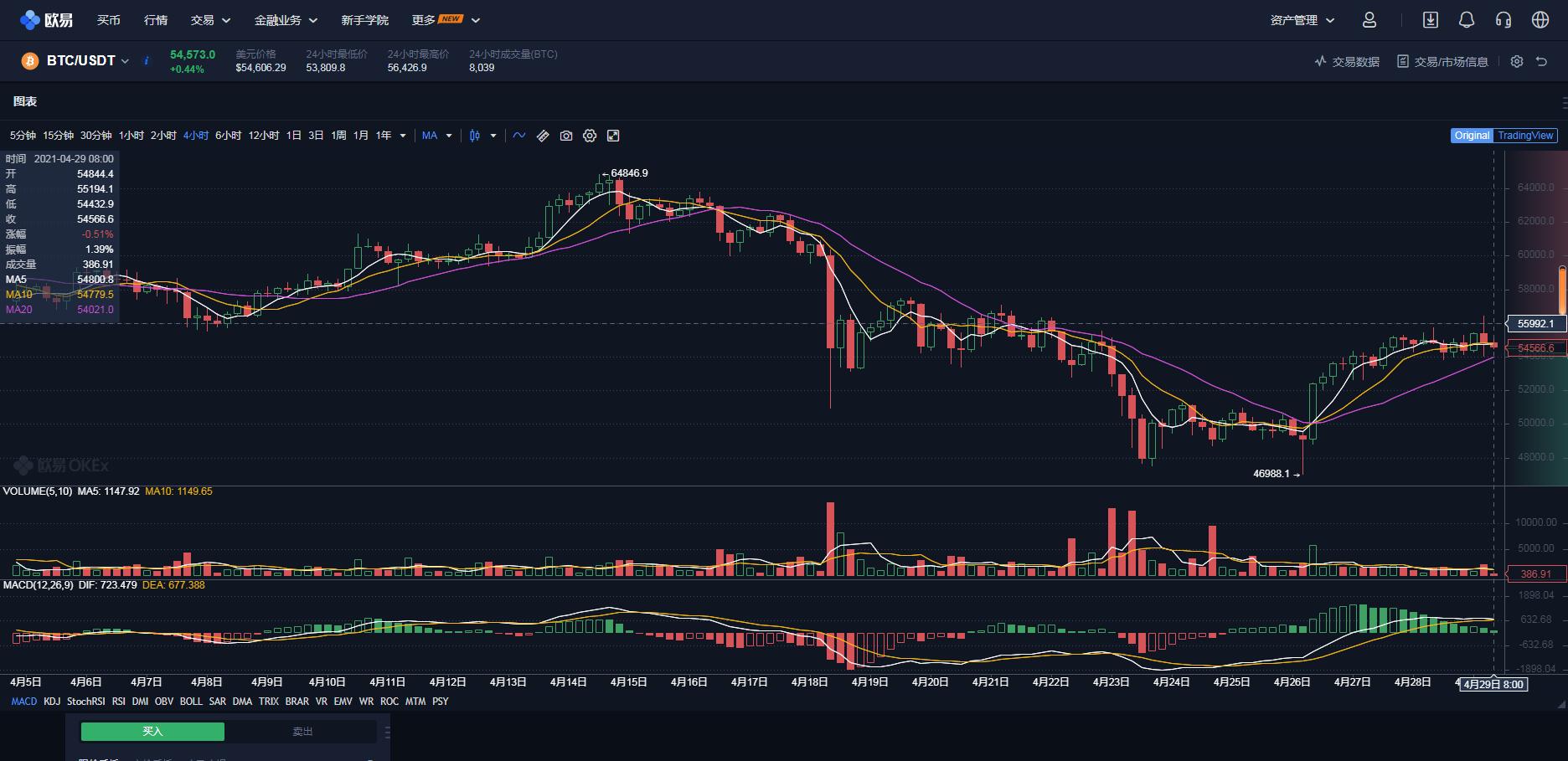Screen dimensions: 1568x761
Task: Open the 买币 menu item
Action: click(109, 20)
